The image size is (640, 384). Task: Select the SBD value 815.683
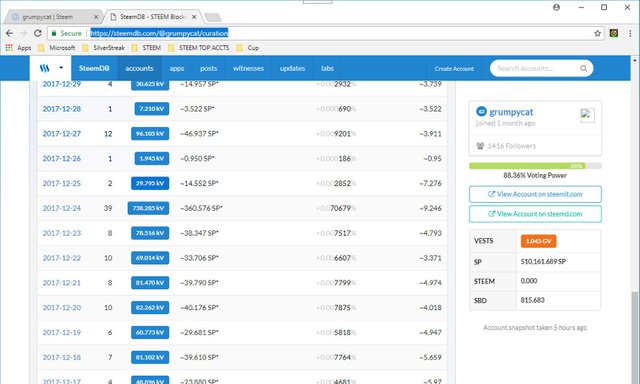pyautogui.click(x=532, y=300)
